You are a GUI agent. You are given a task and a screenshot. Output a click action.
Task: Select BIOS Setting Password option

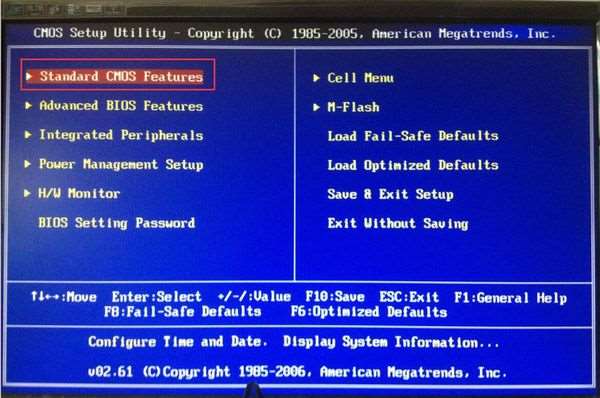click(x=117, y=223)
